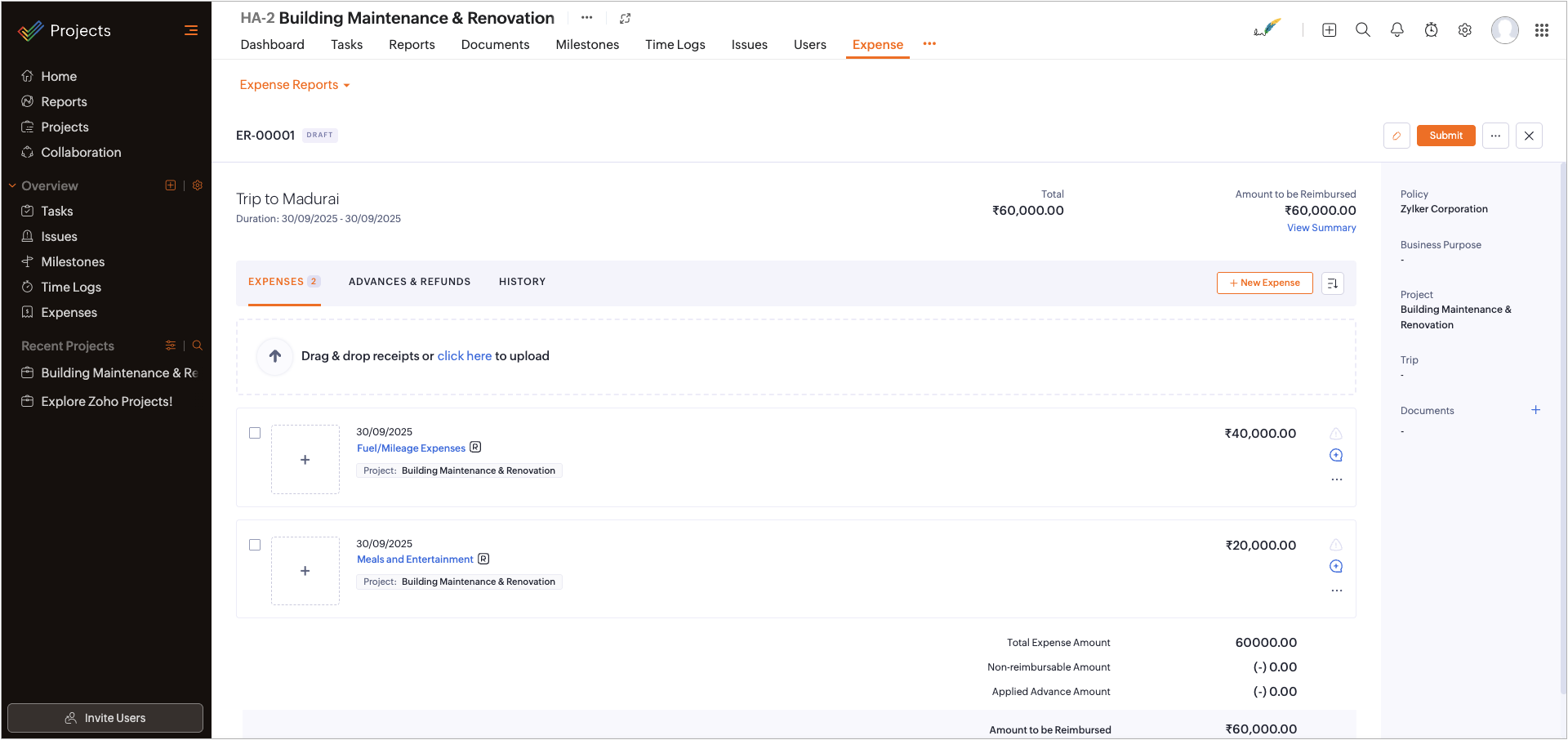Open the timer clock icon

pyautogui.click(x=1432, y=30)
